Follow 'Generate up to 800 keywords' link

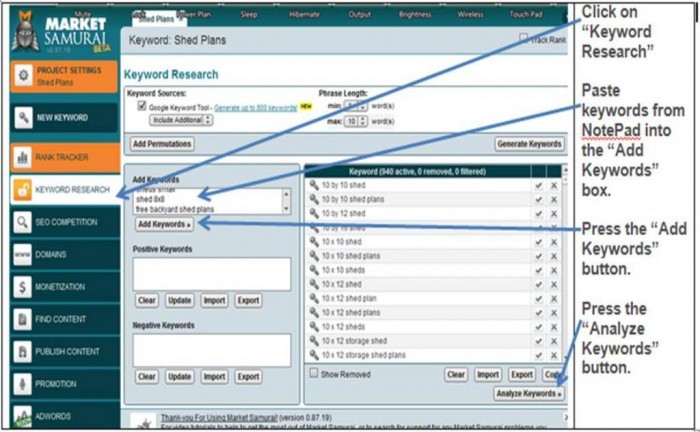click(256, 108)
